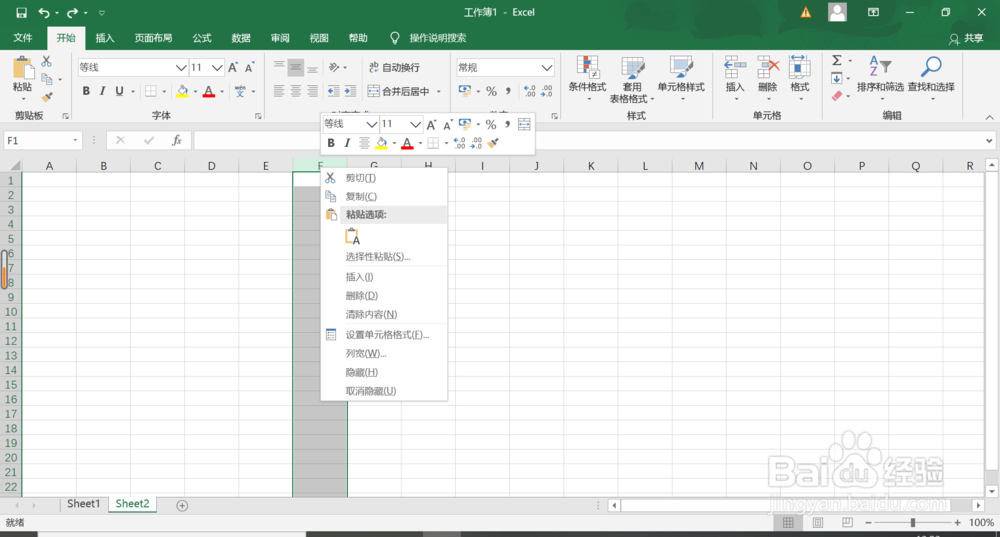Click the Cut scissors icon in ribbon
Image resolution: width=1000 pixels, height=537 pixels.
click(x=47, y=61)
